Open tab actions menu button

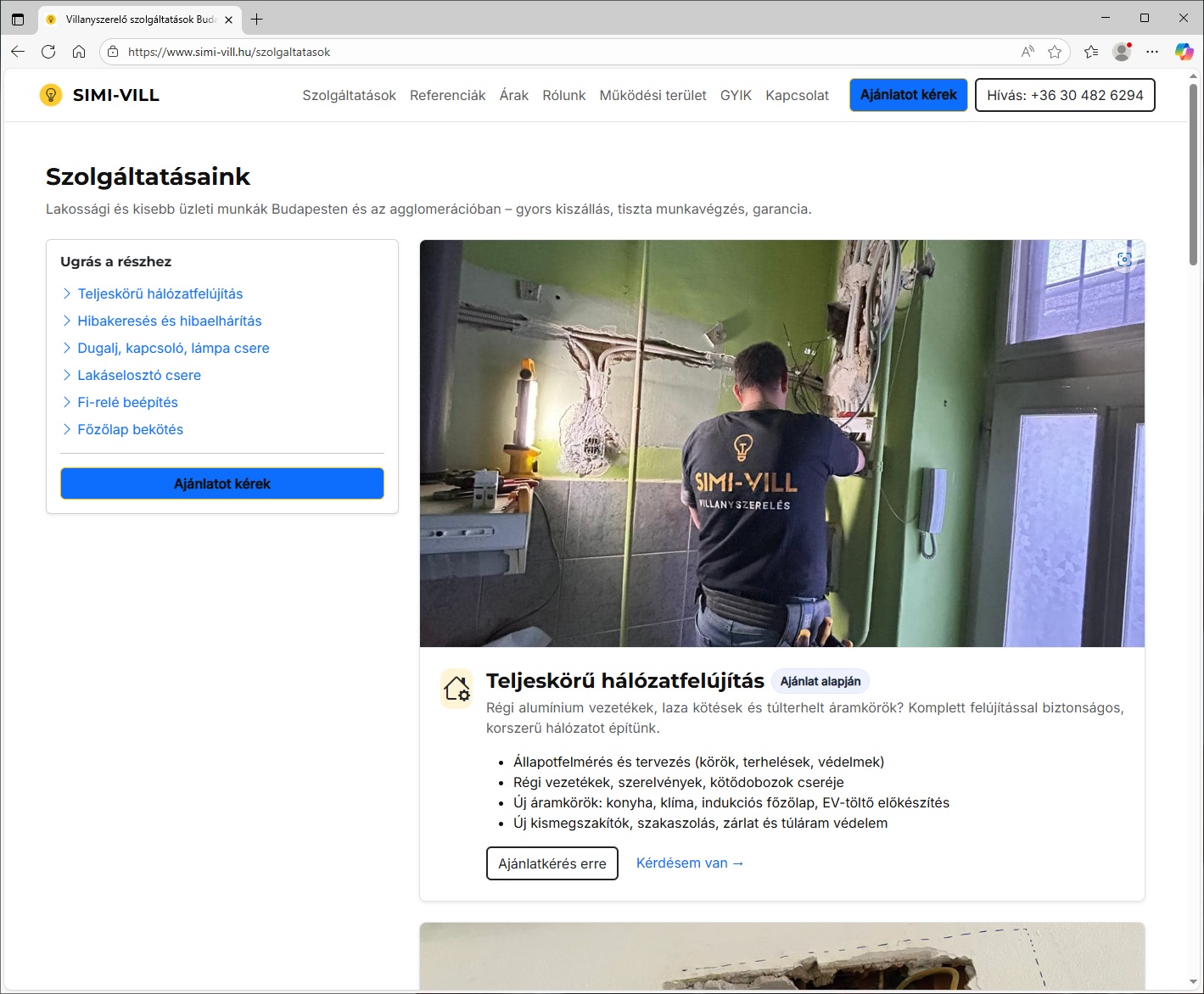click(18, 19)
